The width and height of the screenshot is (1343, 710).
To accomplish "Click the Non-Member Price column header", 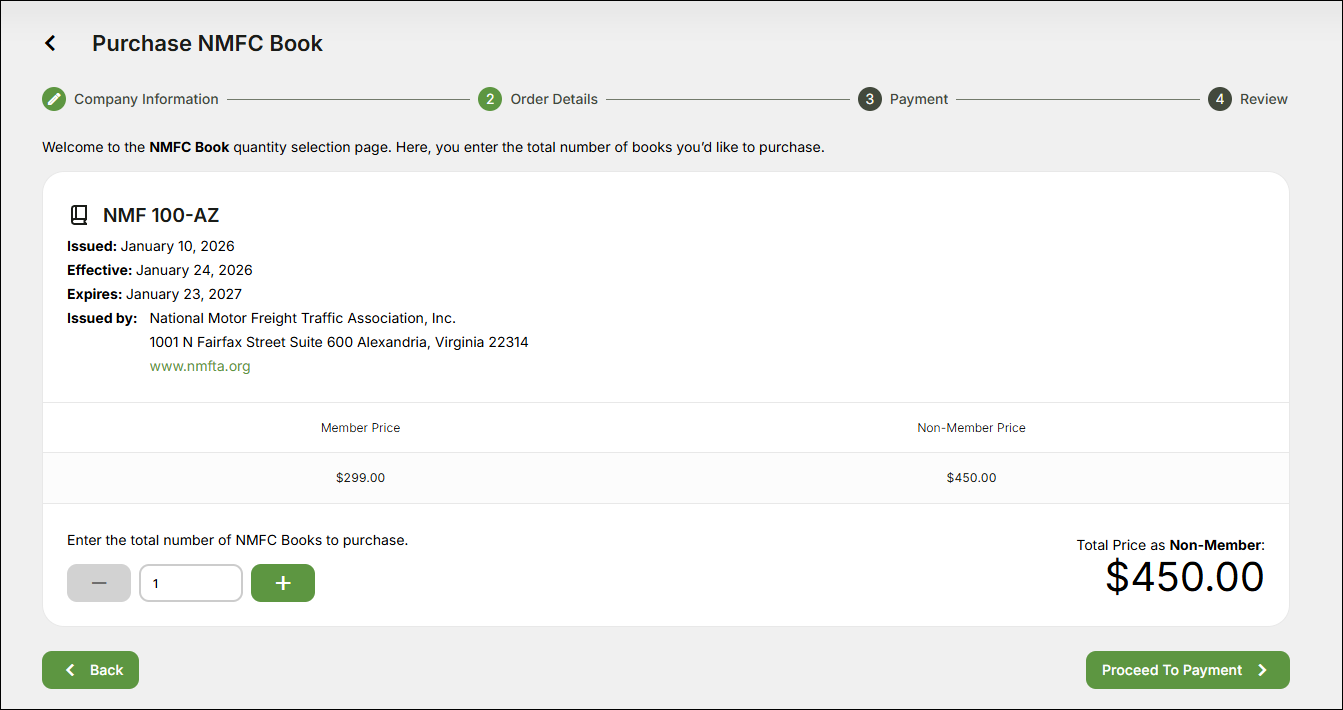I will pos(971,427).
